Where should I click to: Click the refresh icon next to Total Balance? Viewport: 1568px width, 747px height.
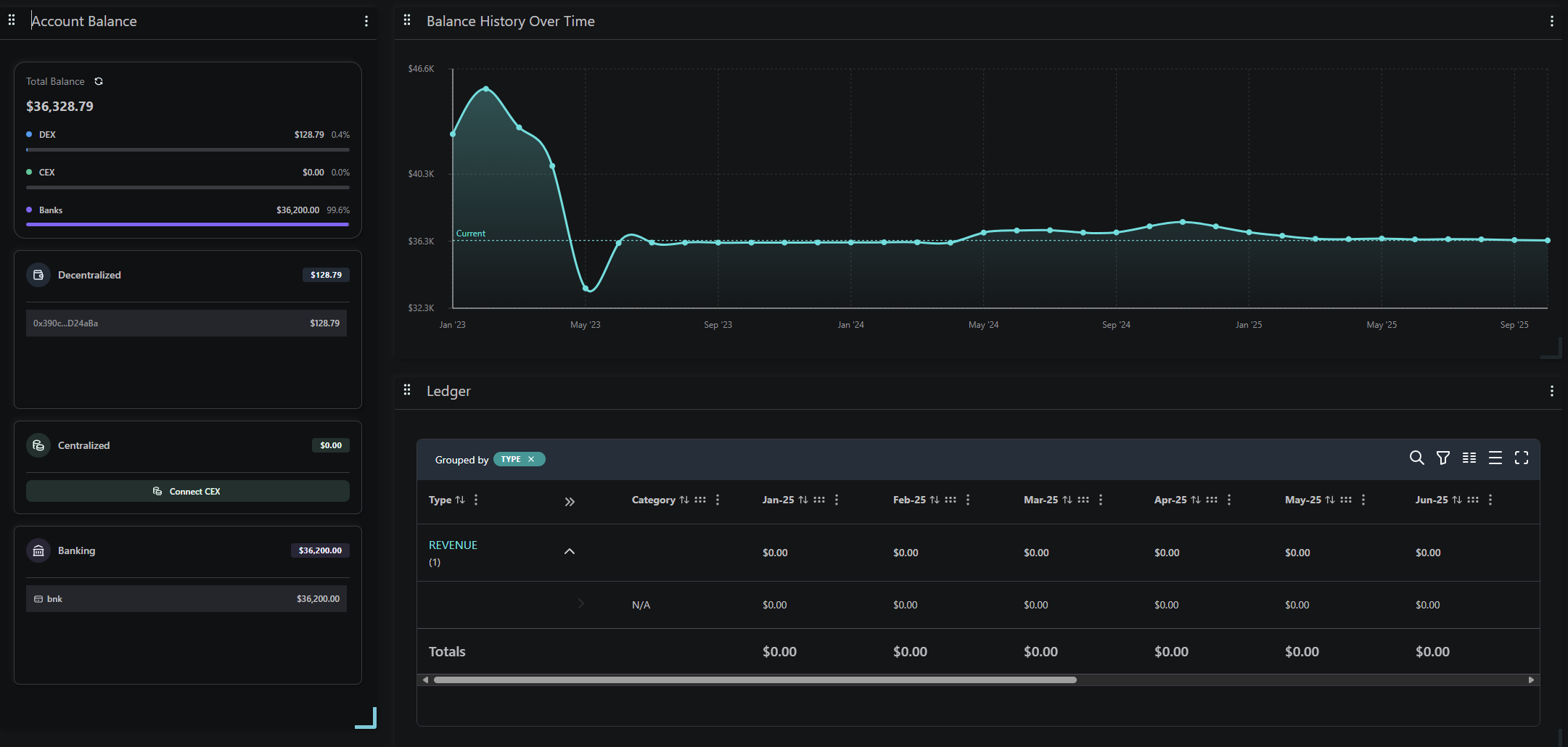[x=99, y=81]
